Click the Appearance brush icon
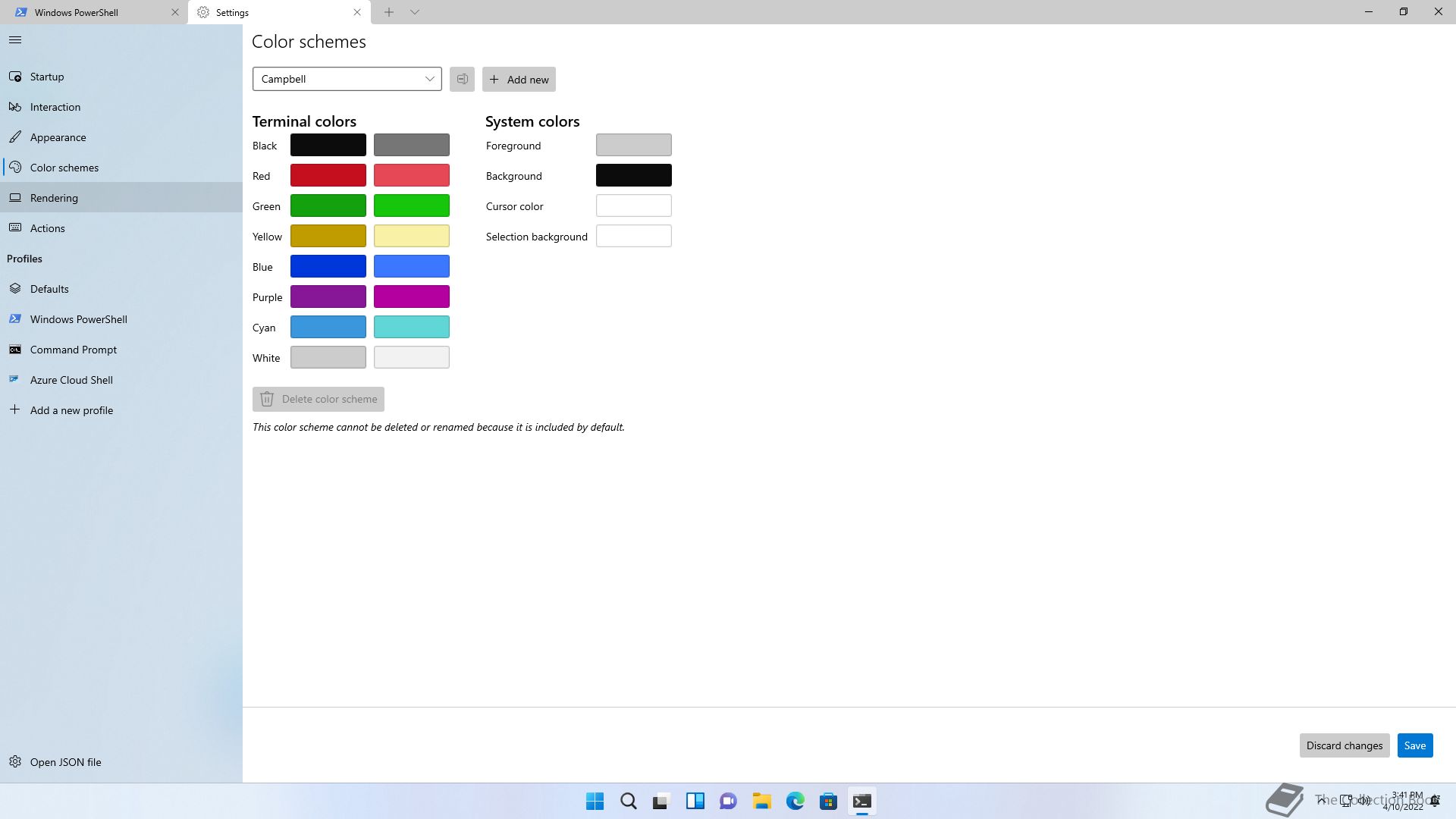 15,137
